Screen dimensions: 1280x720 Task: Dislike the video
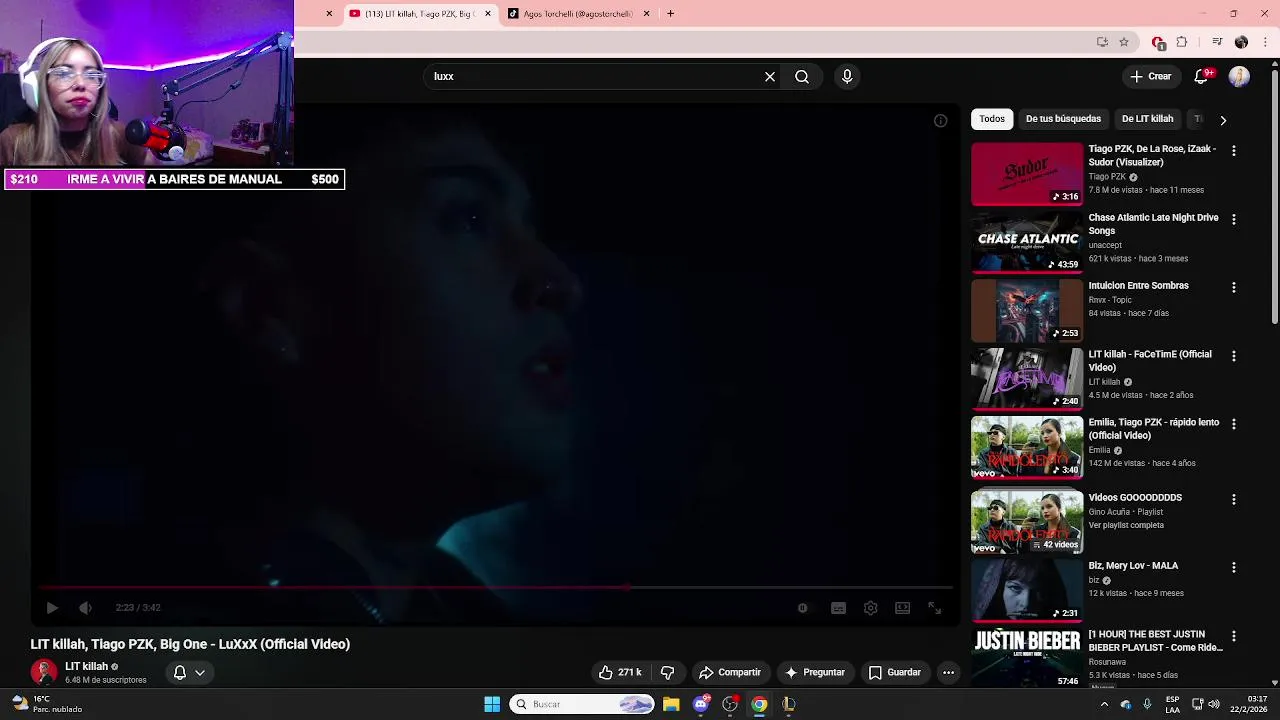coord(667,672)
